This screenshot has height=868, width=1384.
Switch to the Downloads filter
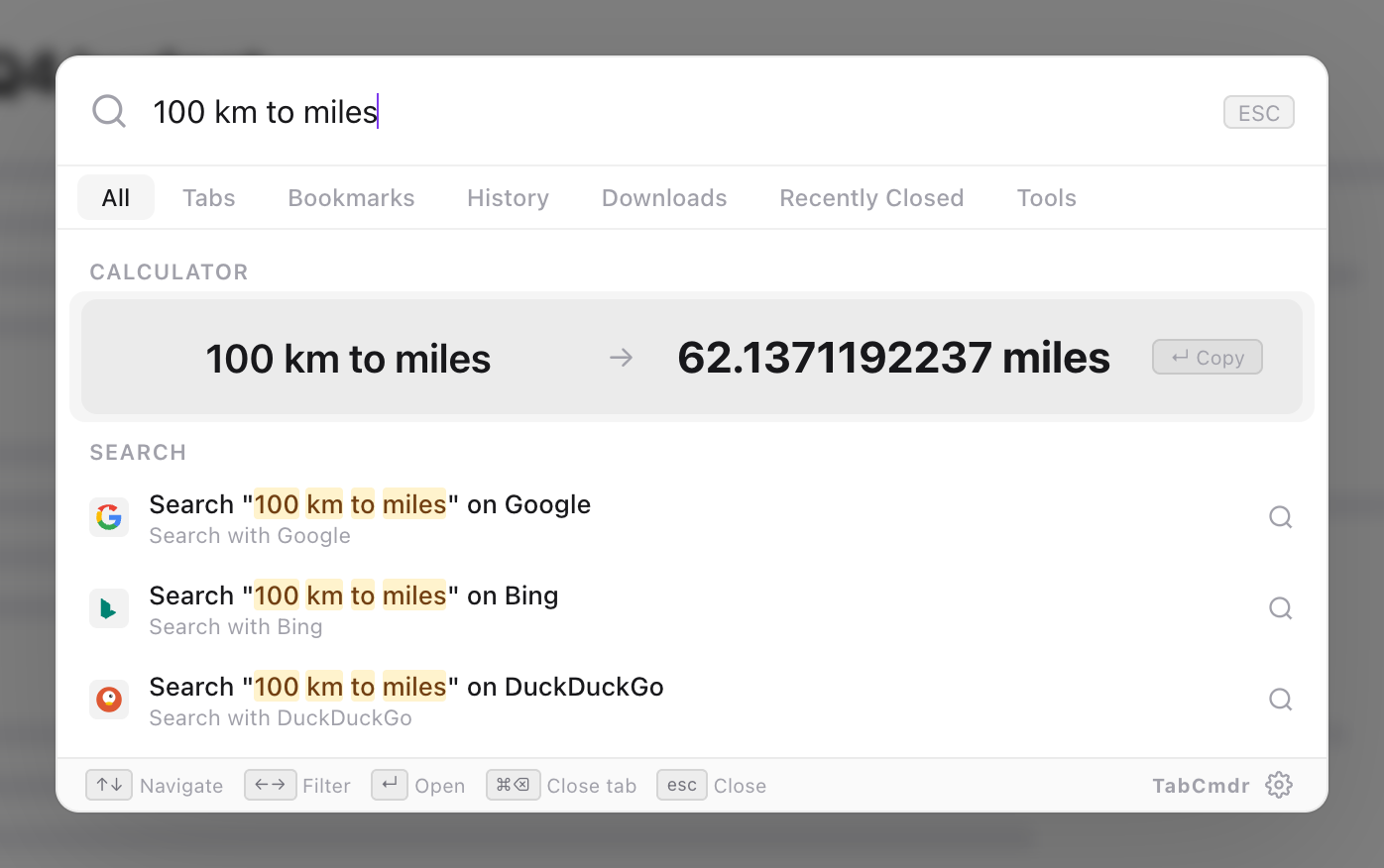tap(664, 197)
